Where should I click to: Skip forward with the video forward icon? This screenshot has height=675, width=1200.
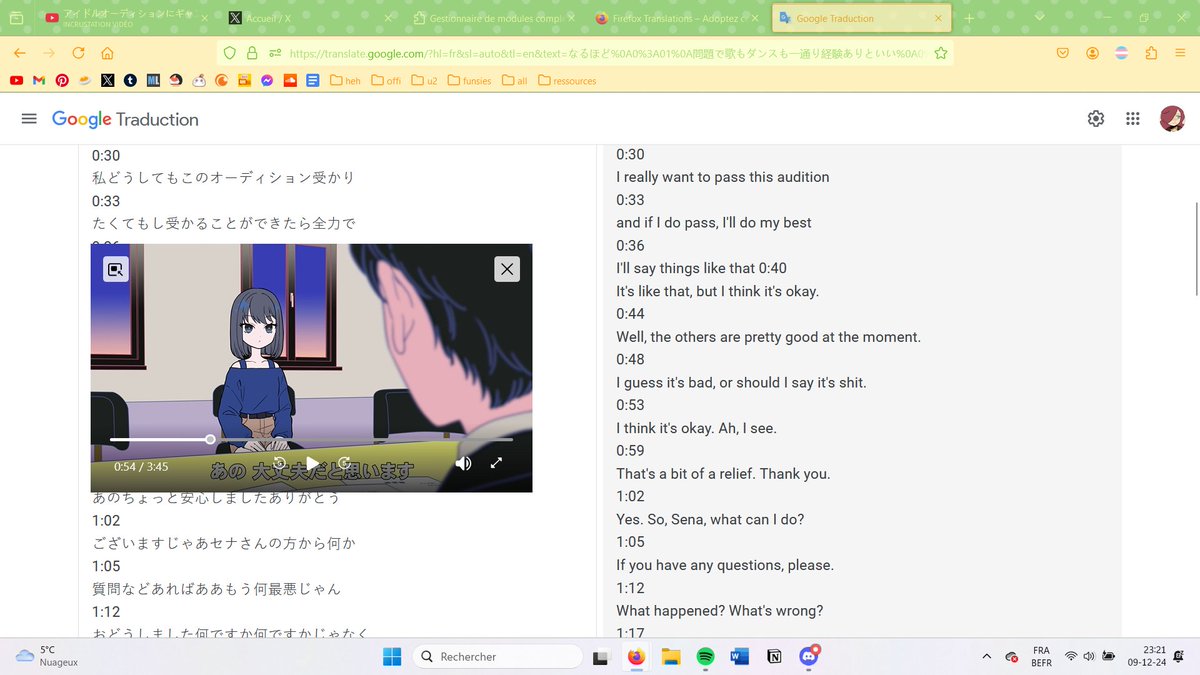point(344,463)
